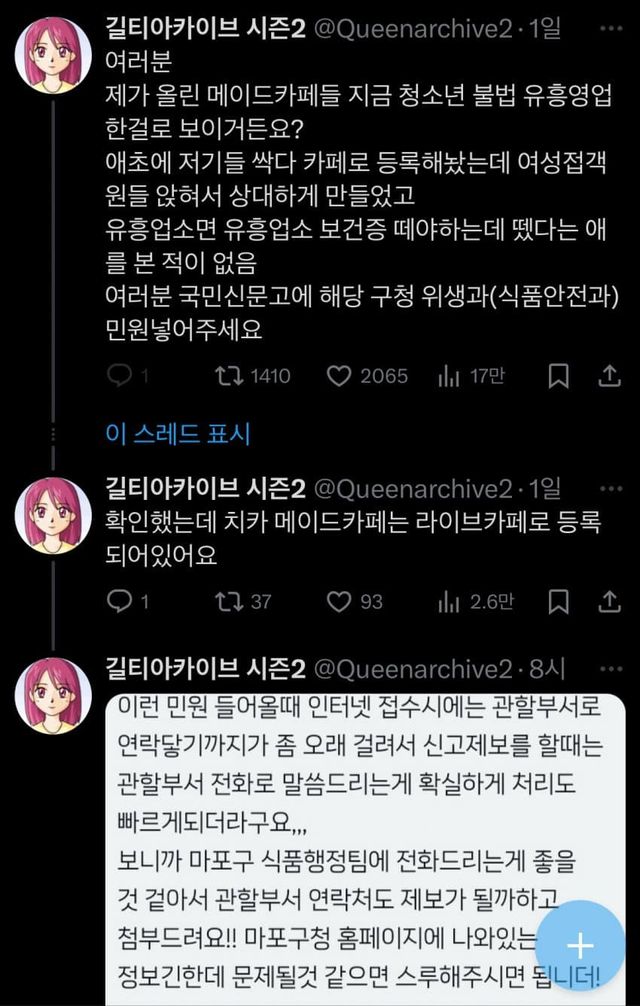Tap the floating compose tweet button
The width and height of the screenshot is (640, 1006).
click(580, 947)
